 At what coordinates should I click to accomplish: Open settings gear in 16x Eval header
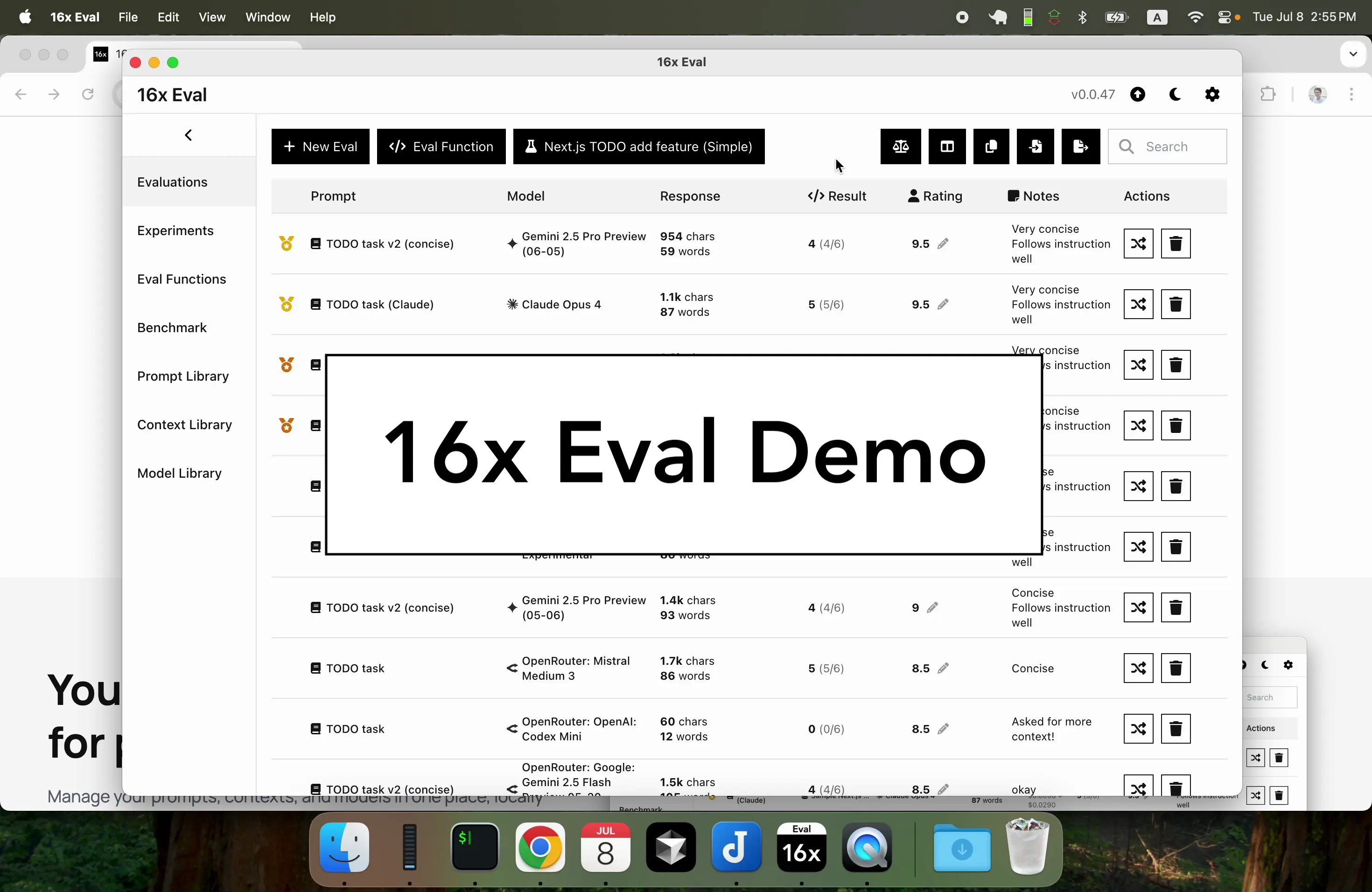[1212, 95]
